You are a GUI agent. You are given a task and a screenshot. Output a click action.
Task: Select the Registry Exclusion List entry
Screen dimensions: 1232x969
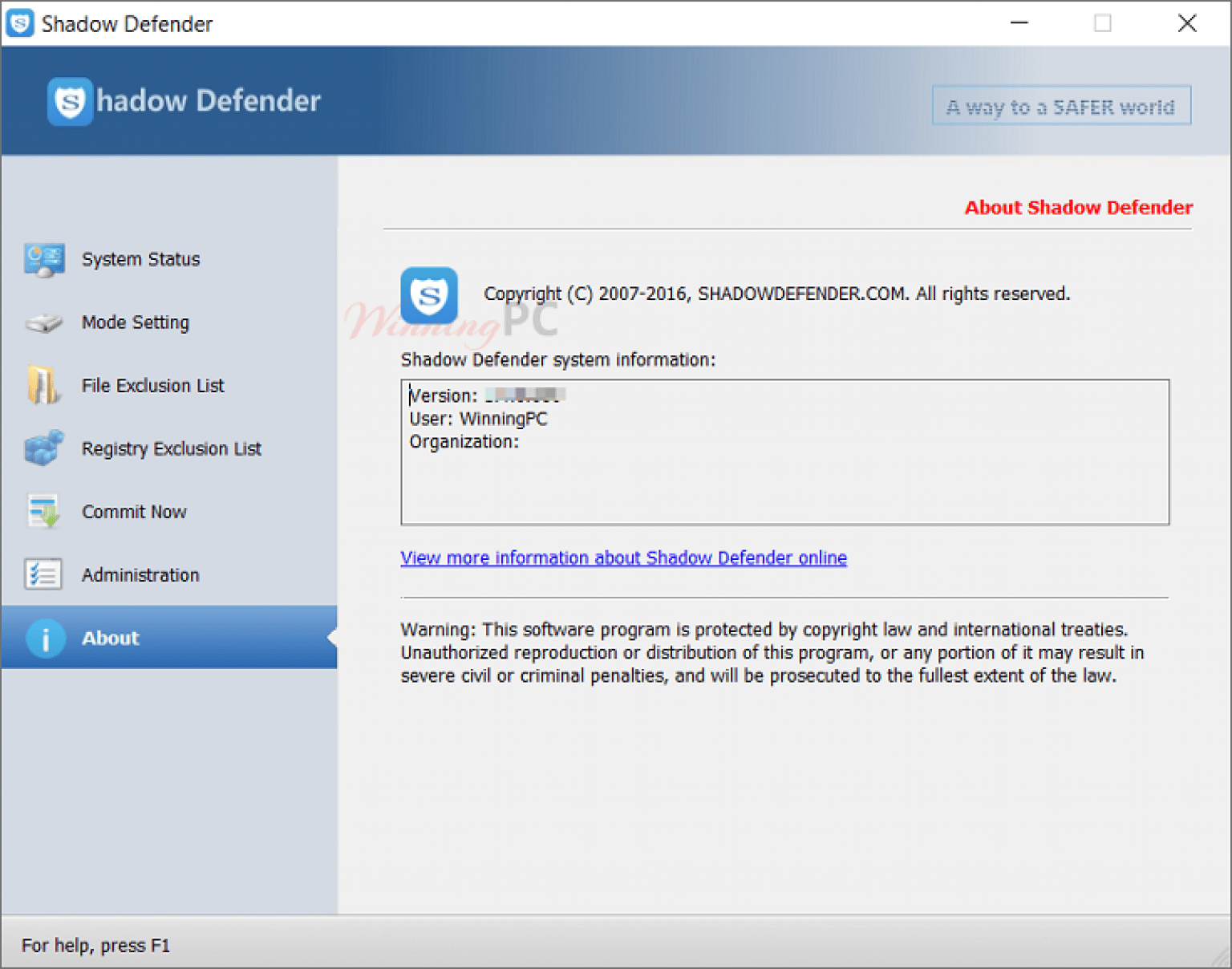pyautogui.click(x=171, y=448)
